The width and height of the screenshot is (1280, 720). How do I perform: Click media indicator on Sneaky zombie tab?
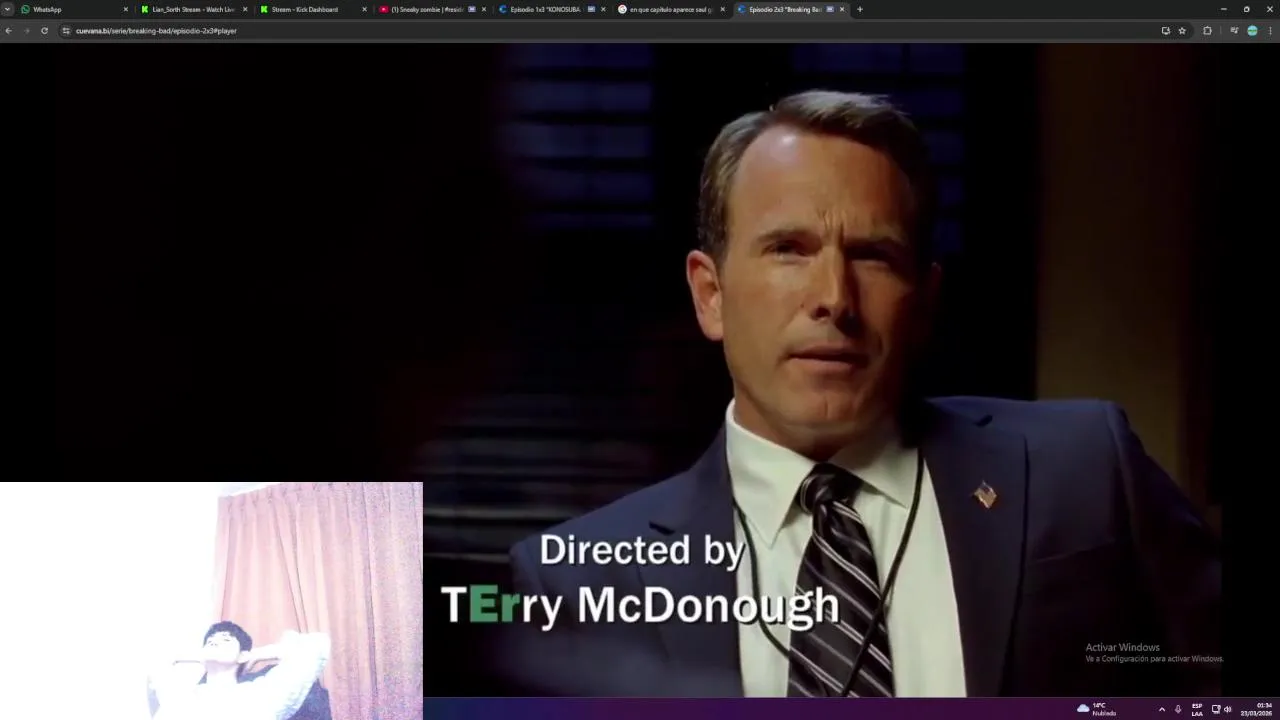coord(472,9)
